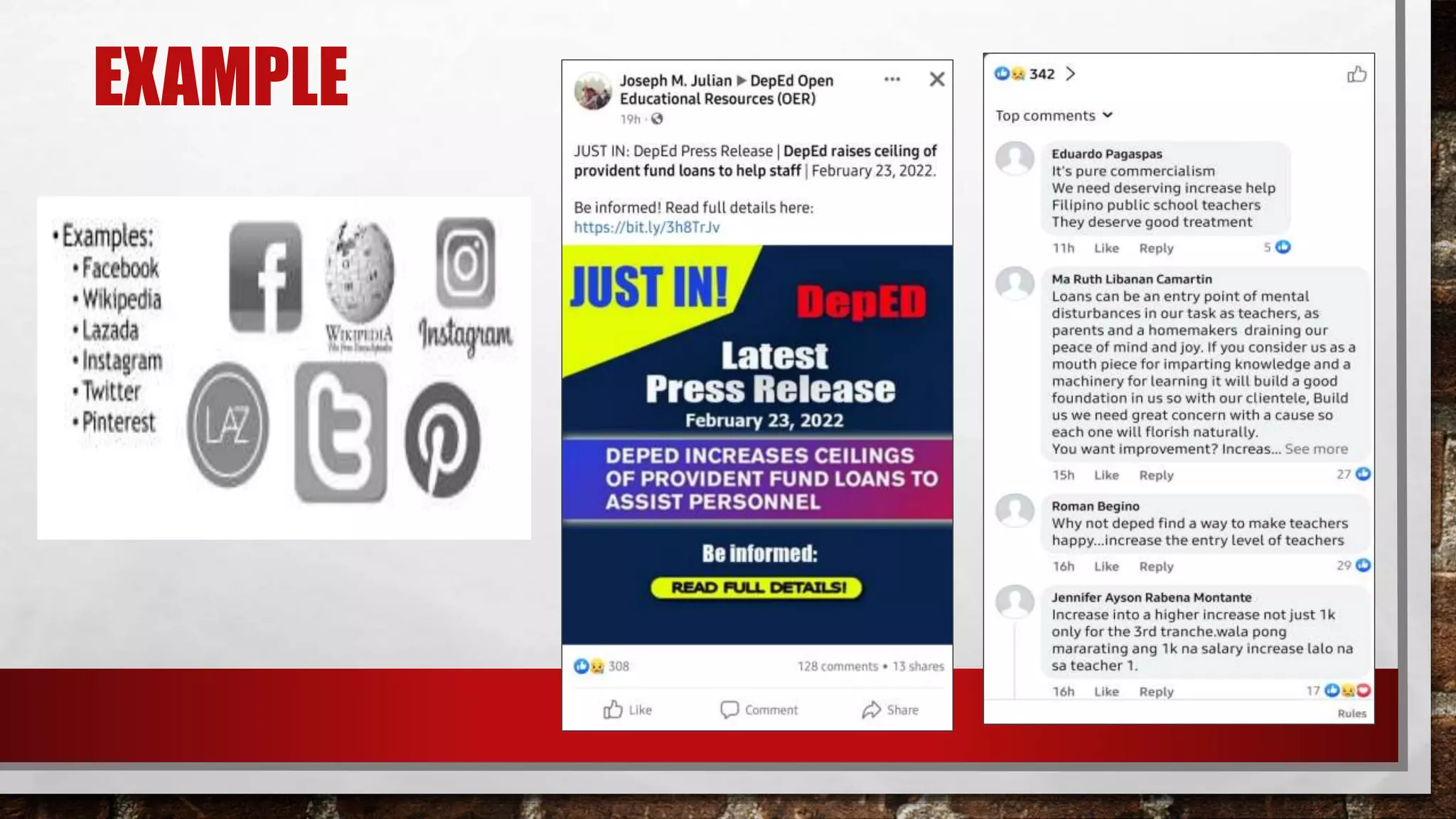Screen dimensions: 1456x819
Task: Like Eduardo Pagaspas's comment
Action: tap(1106, 248)
